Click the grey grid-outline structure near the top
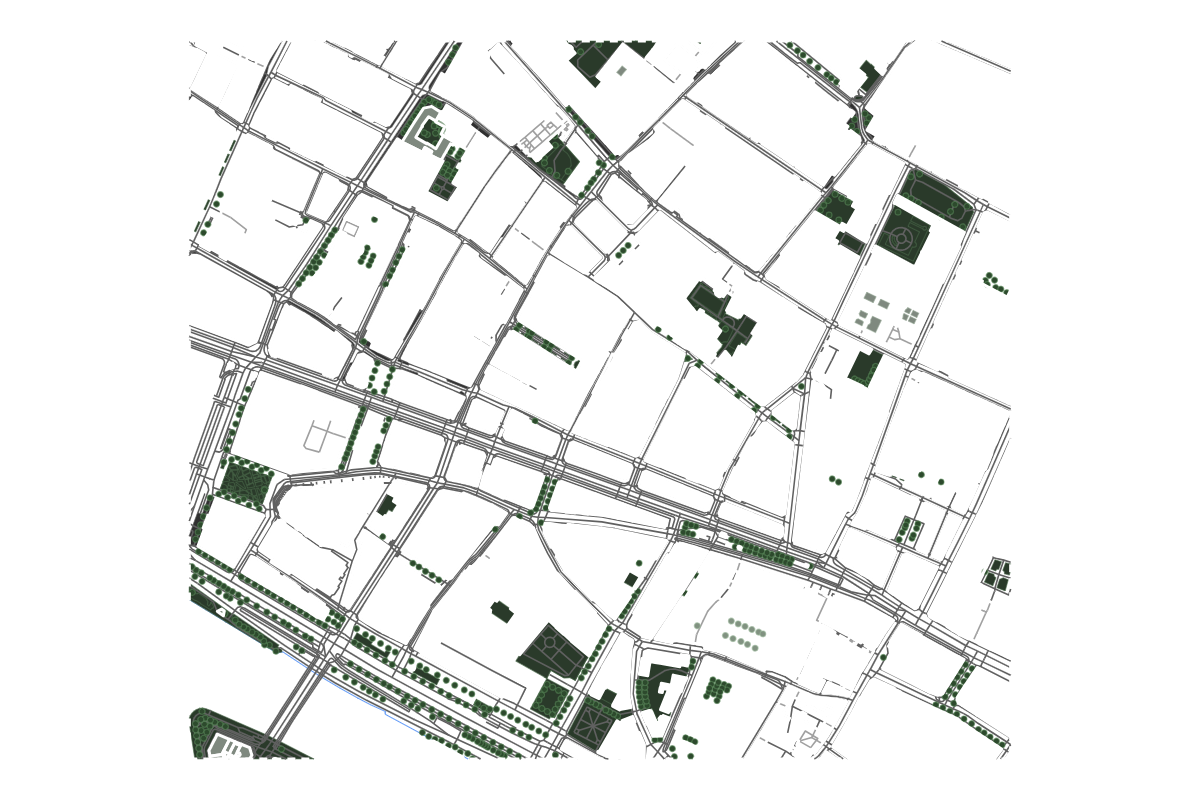This screenshot has height=800, width=1200. [x=543, y=134]
